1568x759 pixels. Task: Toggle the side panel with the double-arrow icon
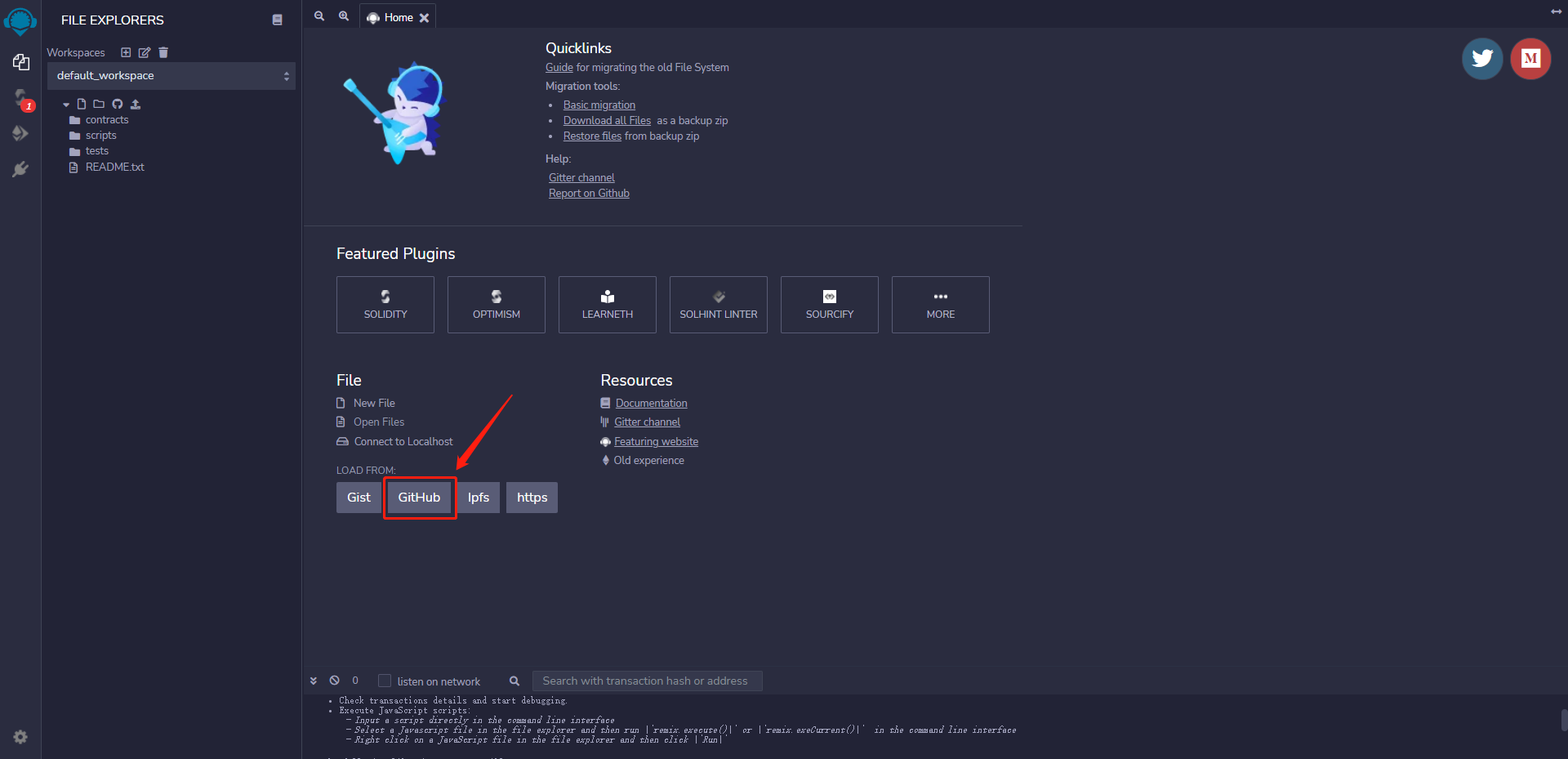pyautogui.click(x=1556, y=11)
